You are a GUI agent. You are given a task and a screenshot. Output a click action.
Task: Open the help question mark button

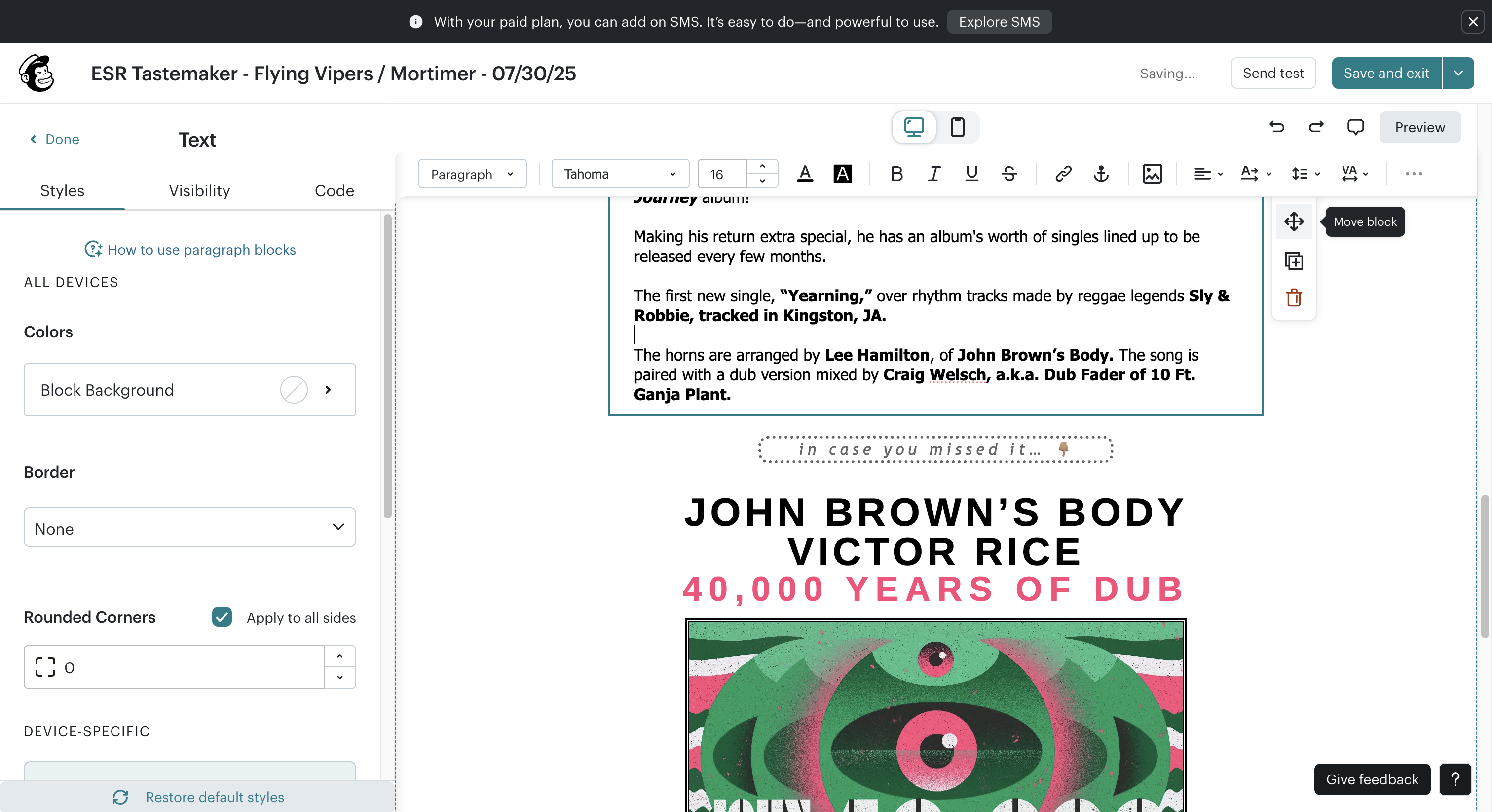pyautogui.click(x=1455, y=779)
